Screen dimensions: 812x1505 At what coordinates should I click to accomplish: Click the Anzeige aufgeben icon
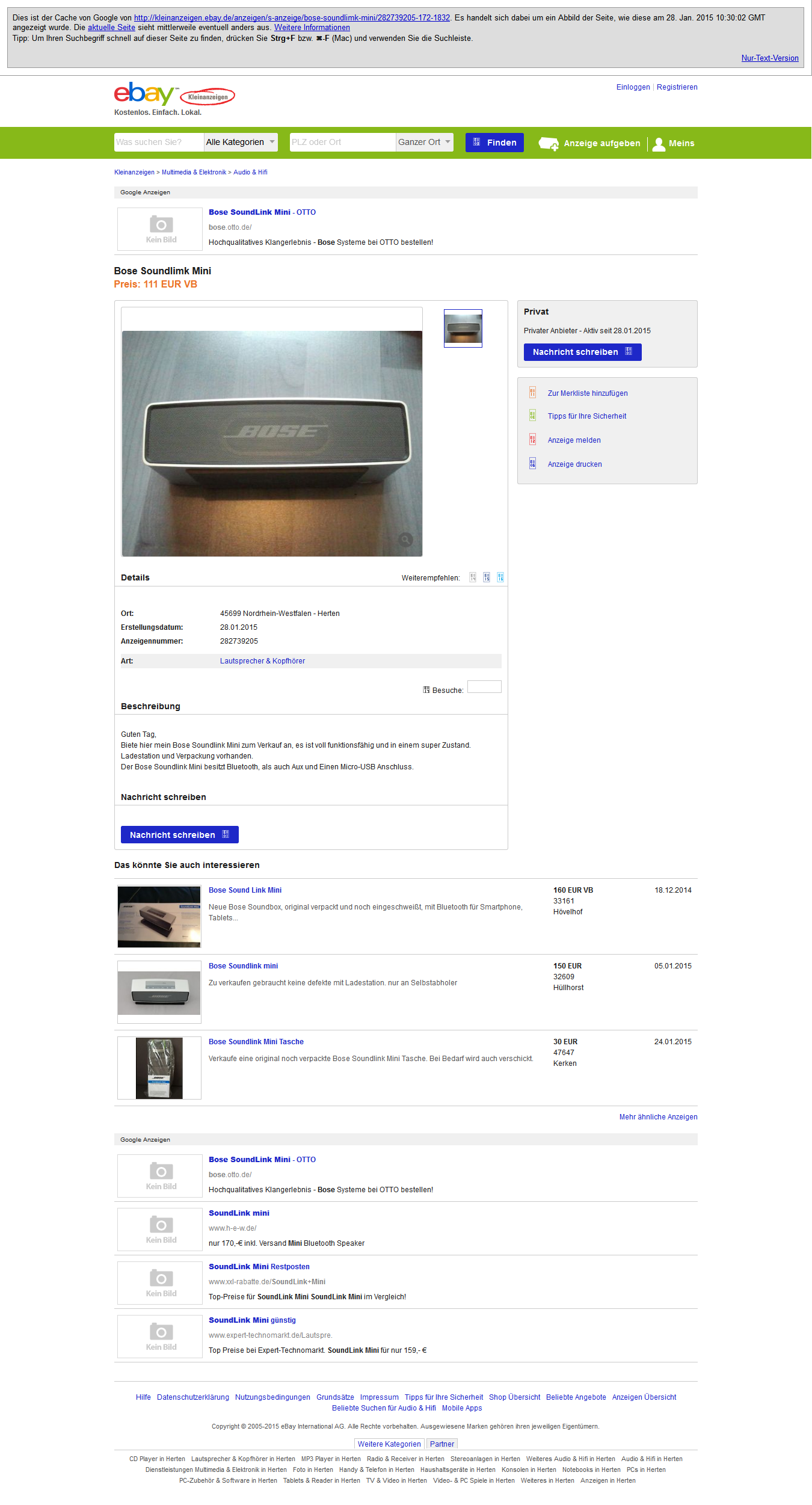coord(549,144)
